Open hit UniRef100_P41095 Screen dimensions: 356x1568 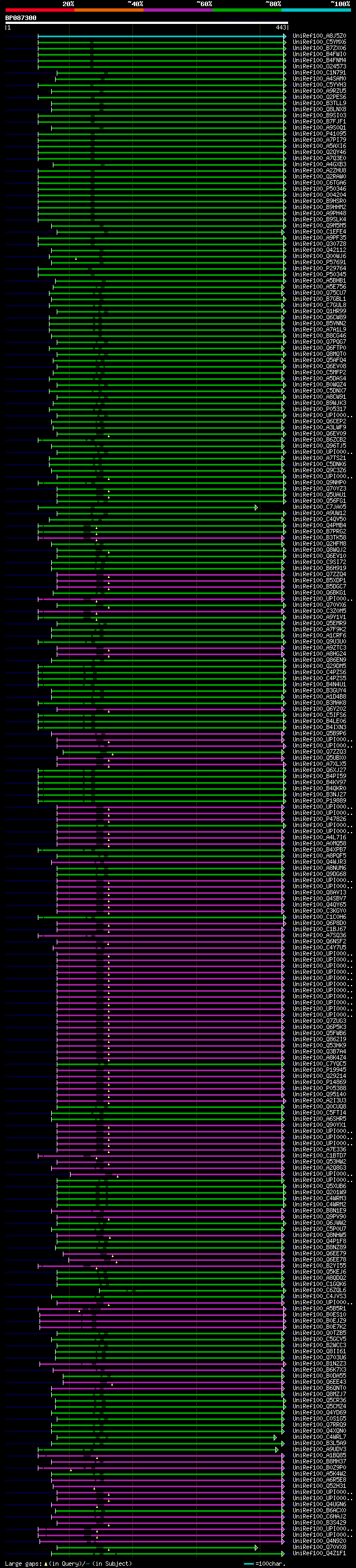(319, 134)
